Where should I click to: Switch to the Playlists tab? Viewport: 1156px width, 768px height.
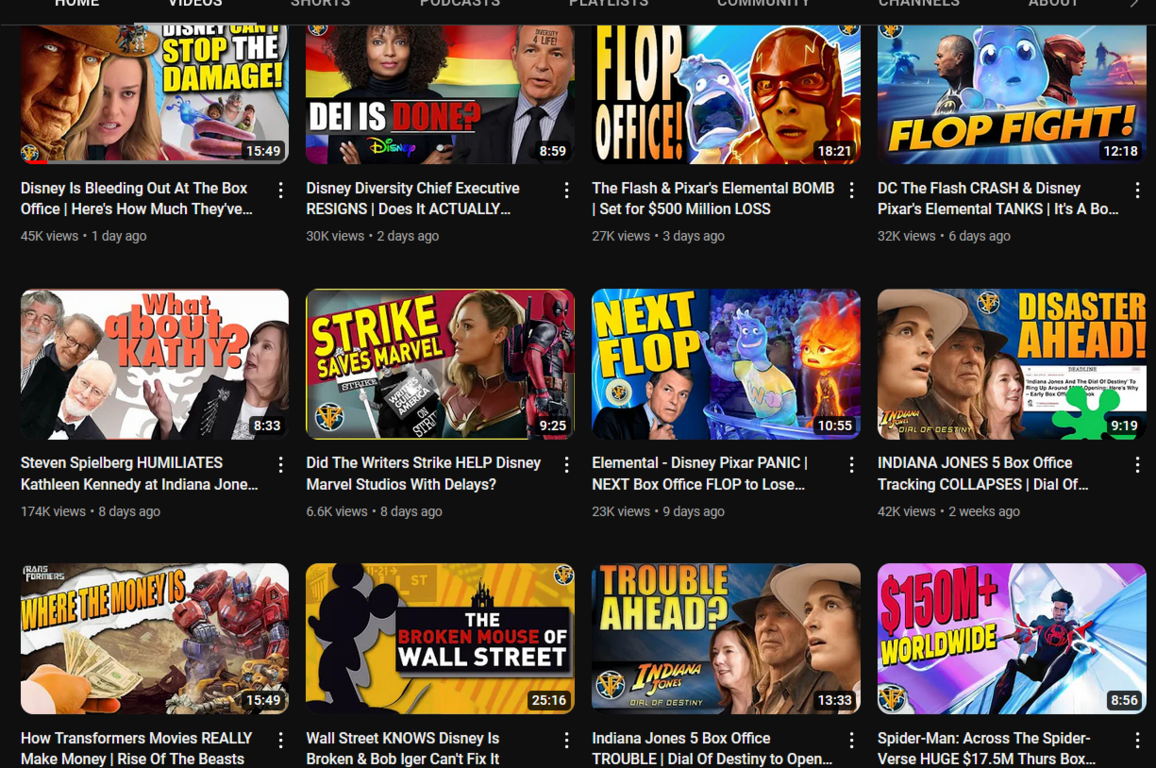608,4
